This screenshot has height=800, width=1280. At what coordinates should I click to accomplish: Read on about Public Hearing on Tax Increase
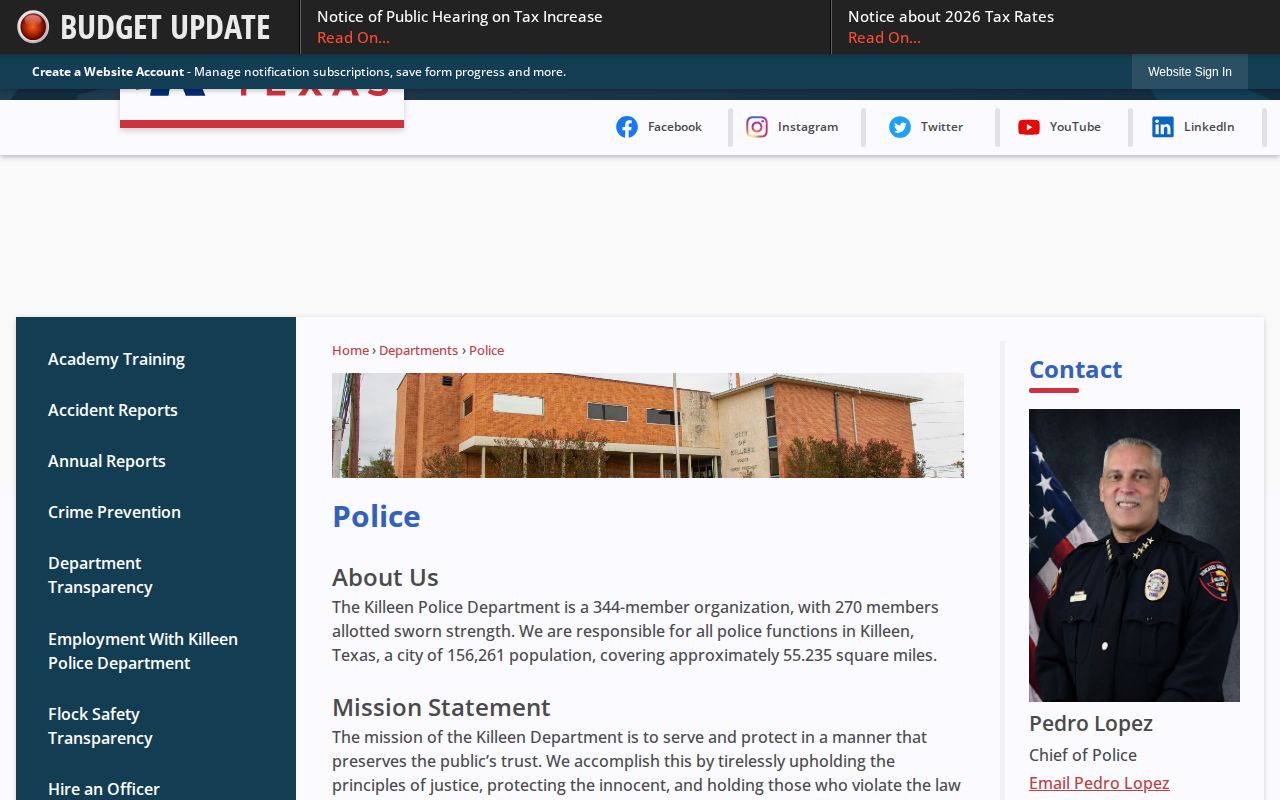[x=353, y=38]
